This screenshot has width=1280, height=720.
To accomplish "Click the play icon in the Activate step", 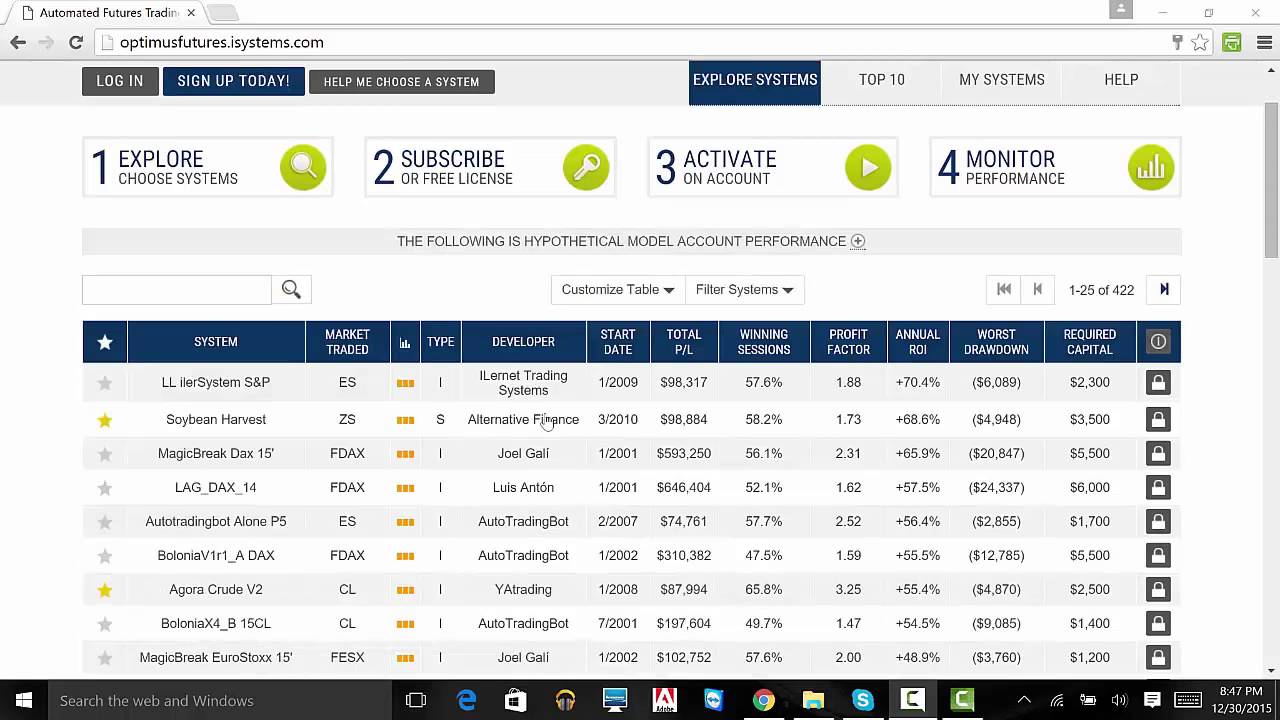I will click(x=868, y=167).
